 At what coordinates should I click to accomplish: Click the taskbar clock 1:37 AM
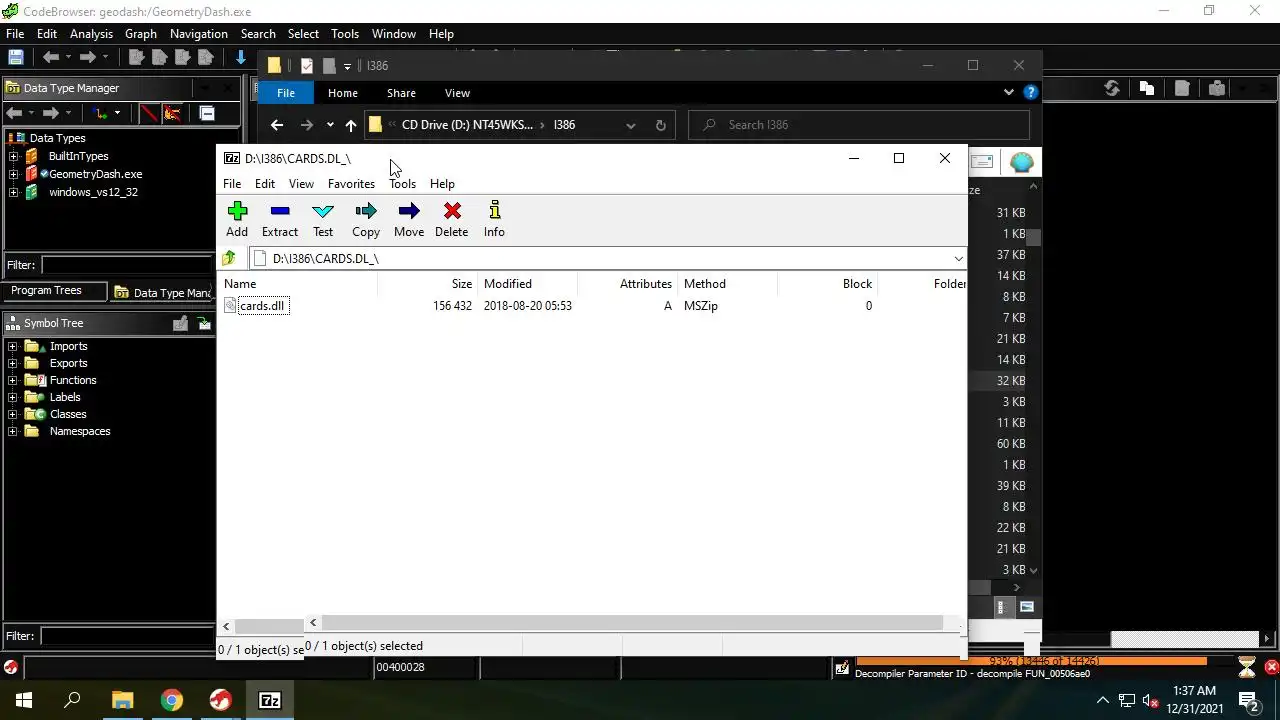(1194, 691)
